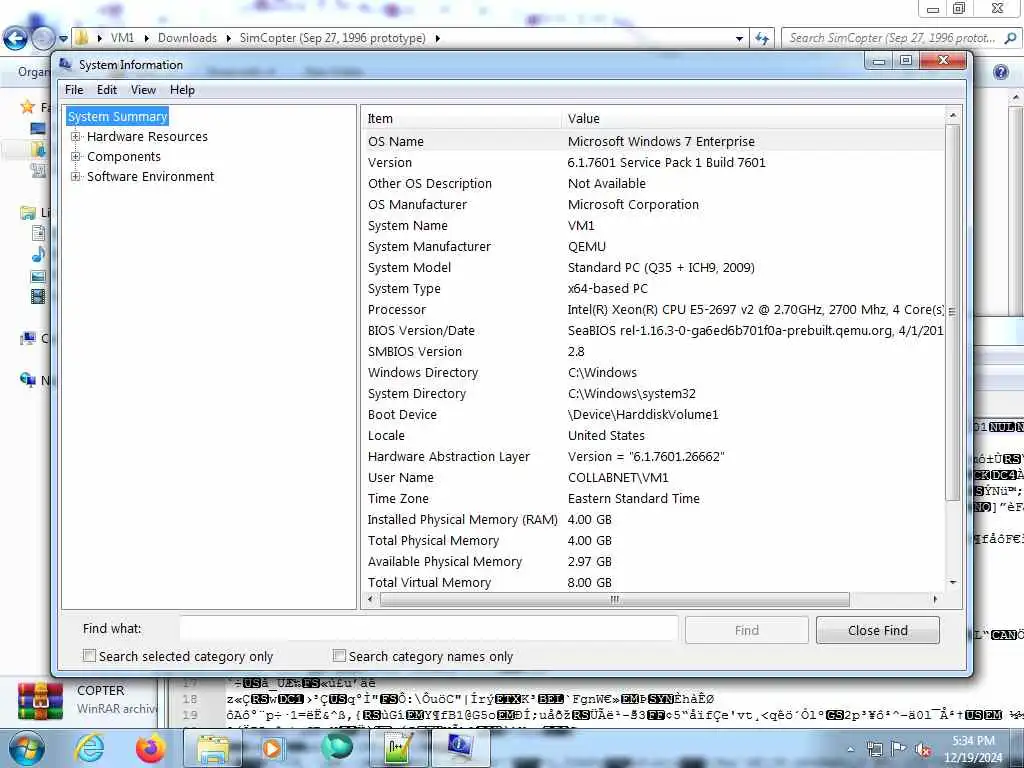1024x768 pixels.
Task: Select the Software Environment tree label
Action: (150, 176)
